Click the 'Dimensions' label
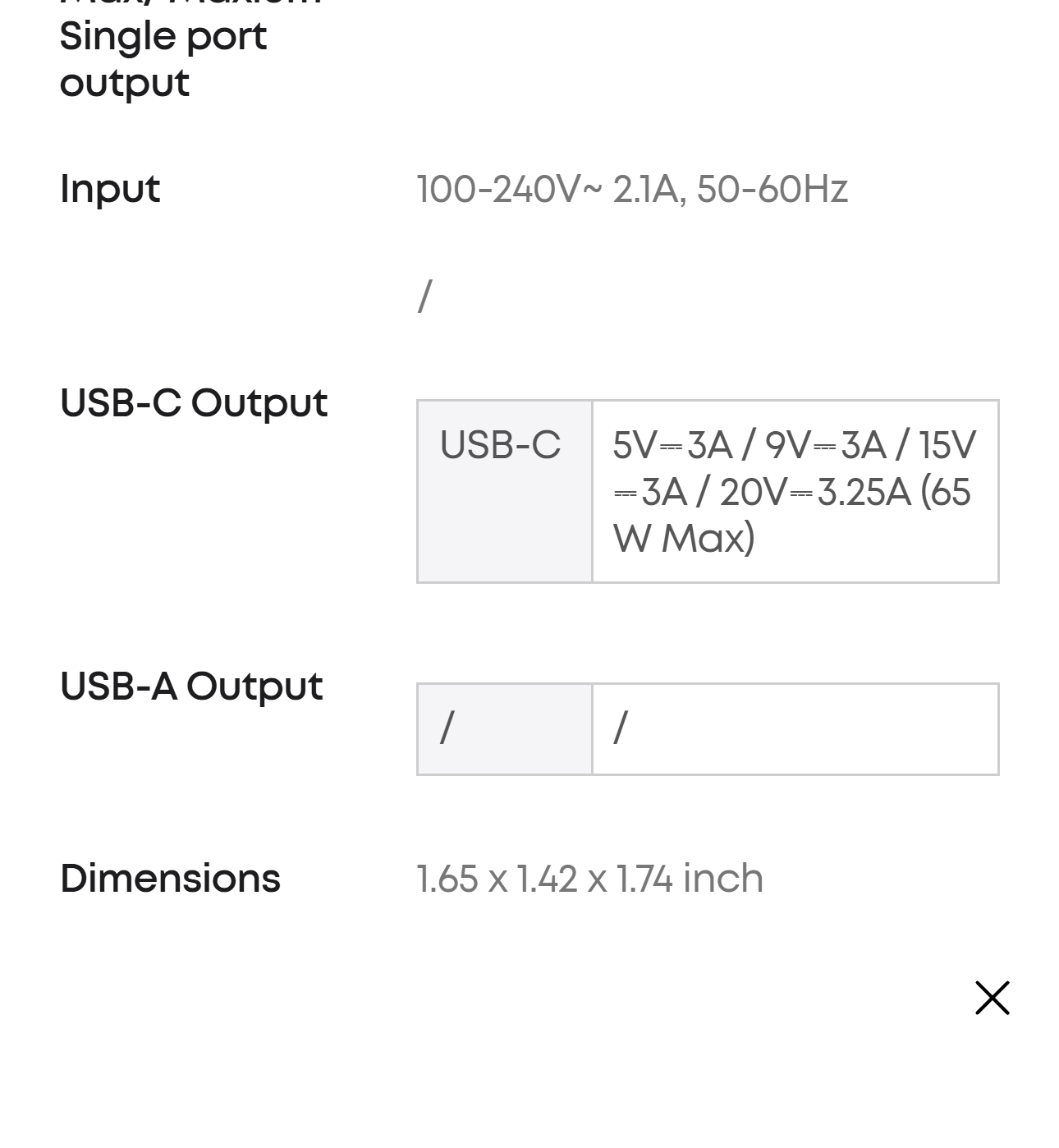The image size is (1059, 1148). tap(170, 879)
